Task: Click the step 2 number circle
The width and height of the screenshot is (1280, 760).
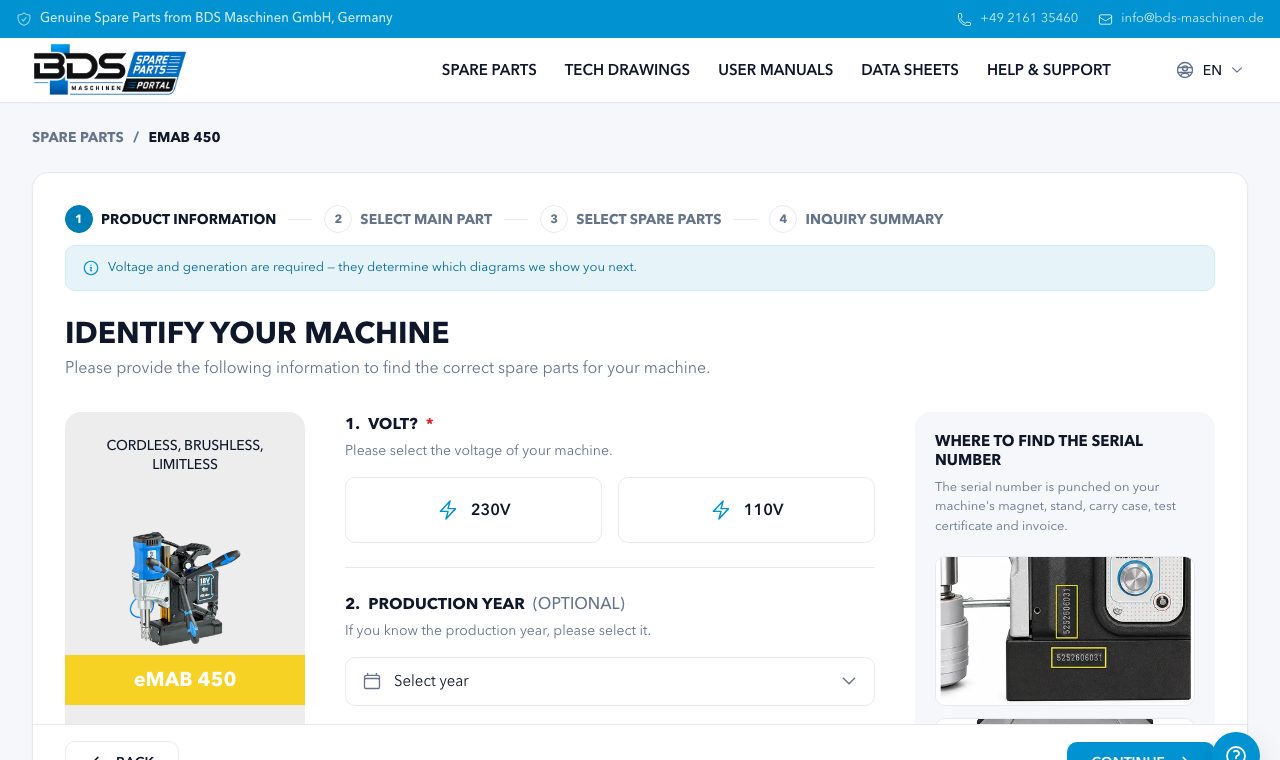Action: click(338, 219)
